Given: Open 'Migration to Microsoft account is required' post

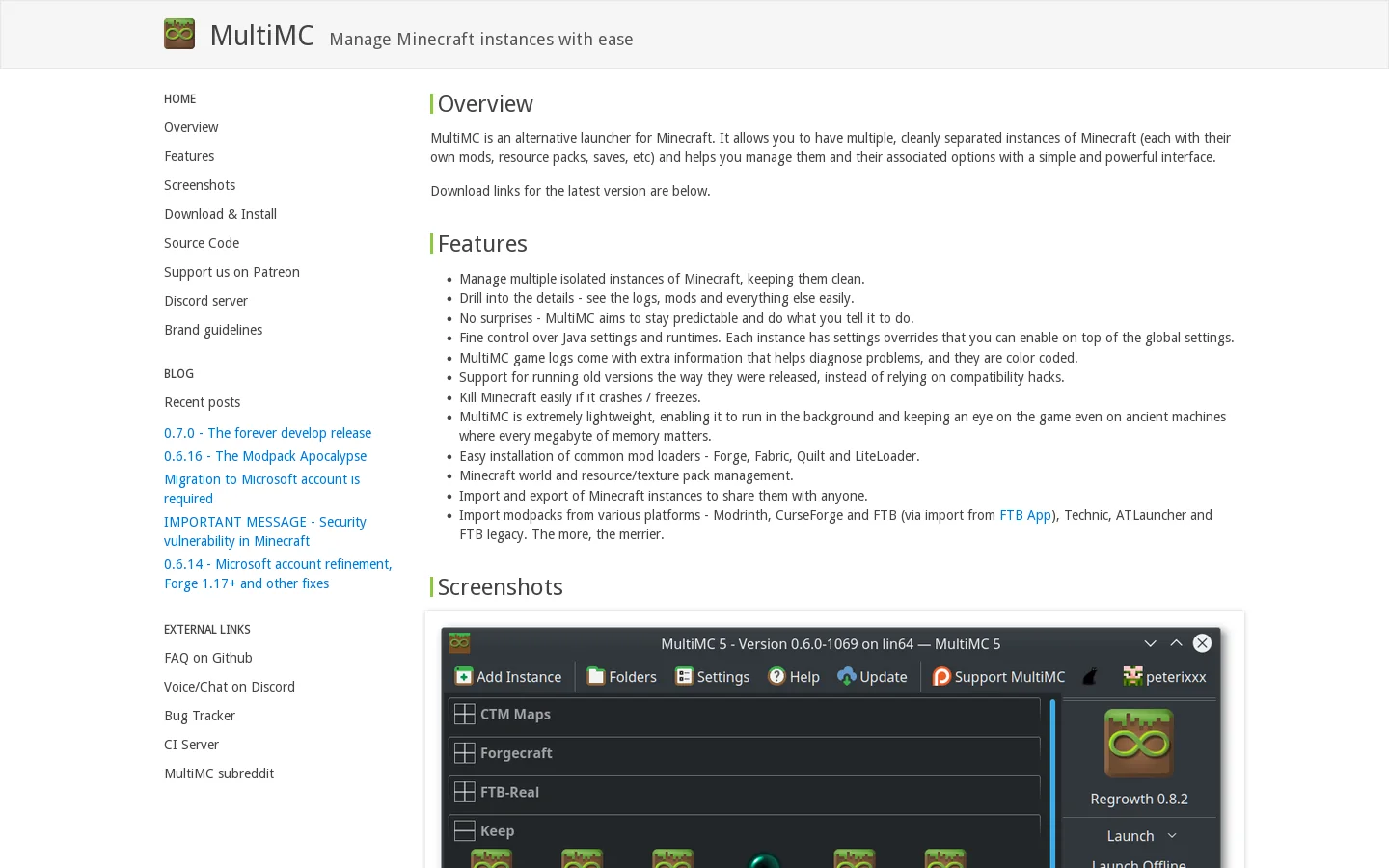Looking at the screenshot, I should coord(261,489).
